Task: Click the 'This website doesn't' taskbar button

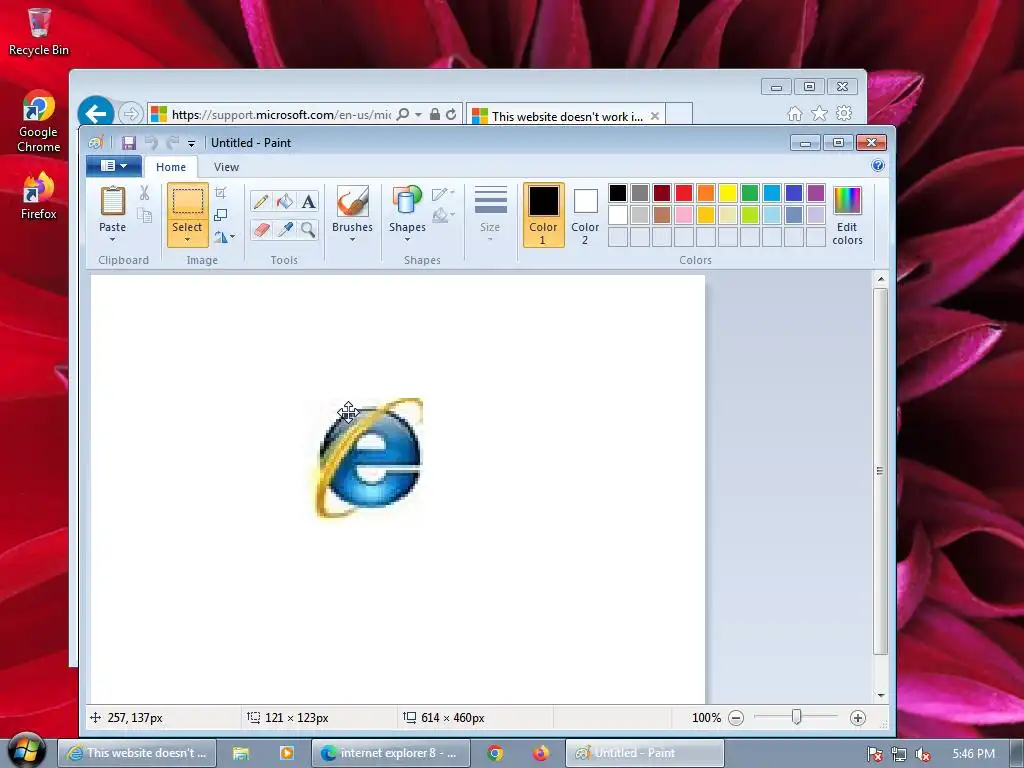Action: (136, 753)
